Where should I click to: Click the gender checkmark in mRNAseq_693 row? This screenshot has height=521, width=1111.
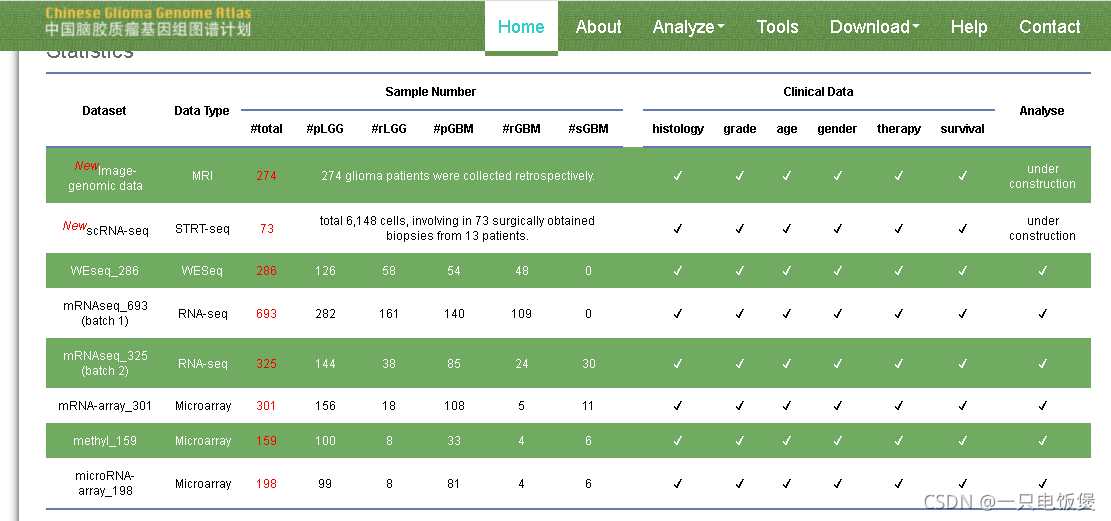[837, 313]
